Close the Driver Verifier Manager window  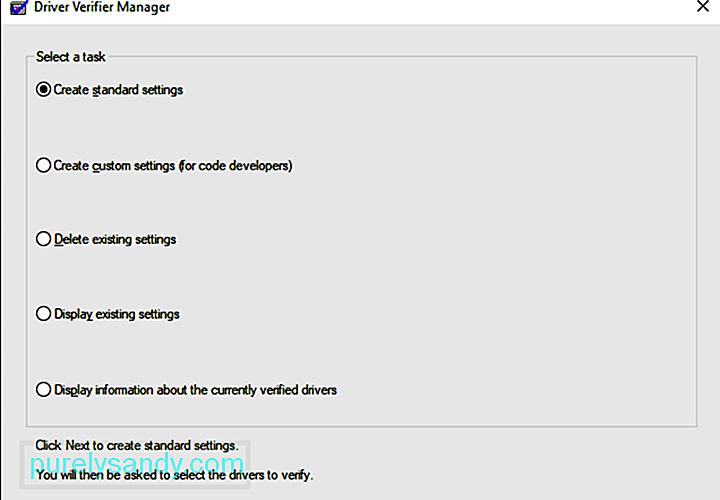tap(703, 6)
